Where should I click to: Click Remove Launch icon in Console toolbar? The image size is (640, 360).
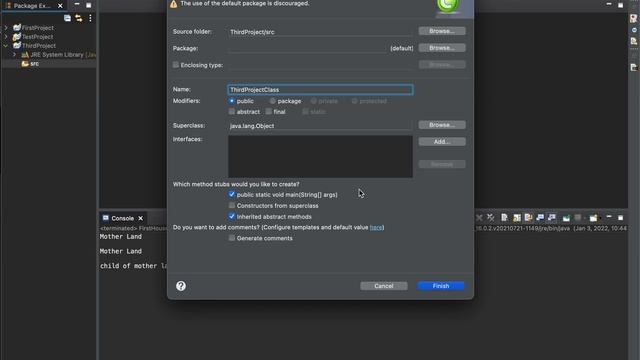pos(479,218)
